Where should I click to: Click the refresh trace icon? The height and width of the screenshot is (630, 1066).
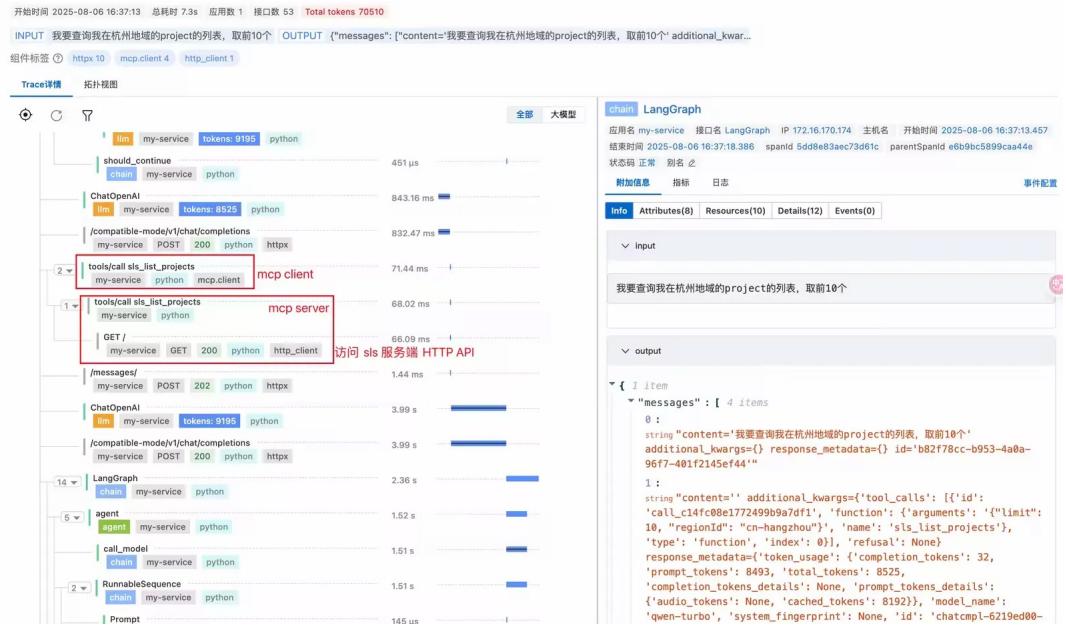pos(56,115)
